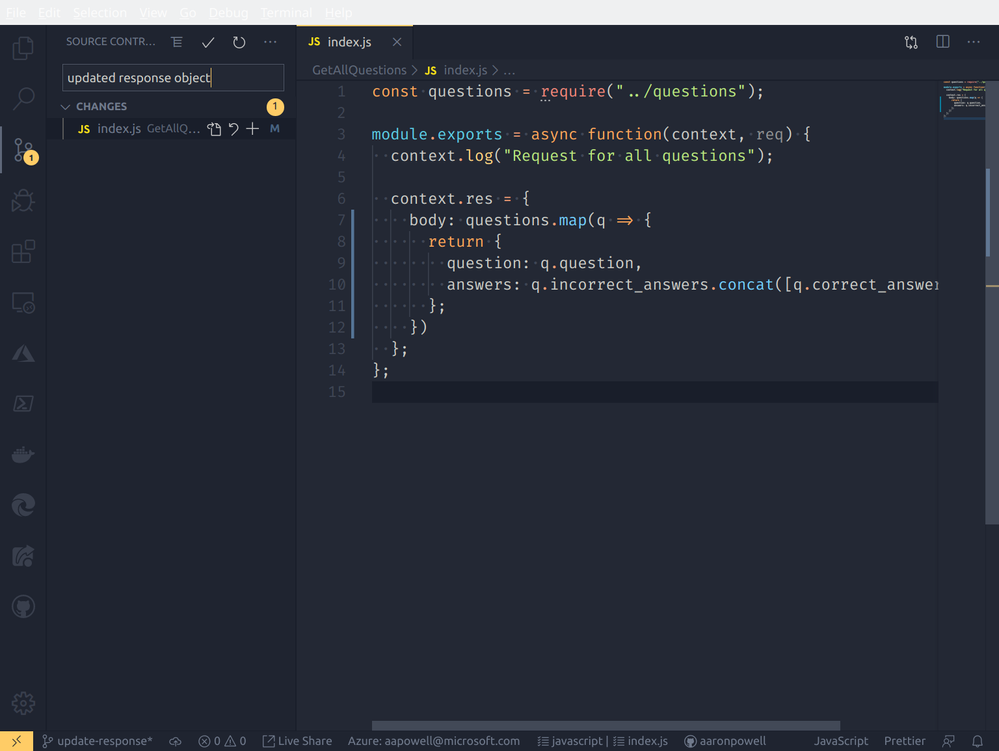
Task: Change language mode from JavaScript
Action: tap(840, 741)
